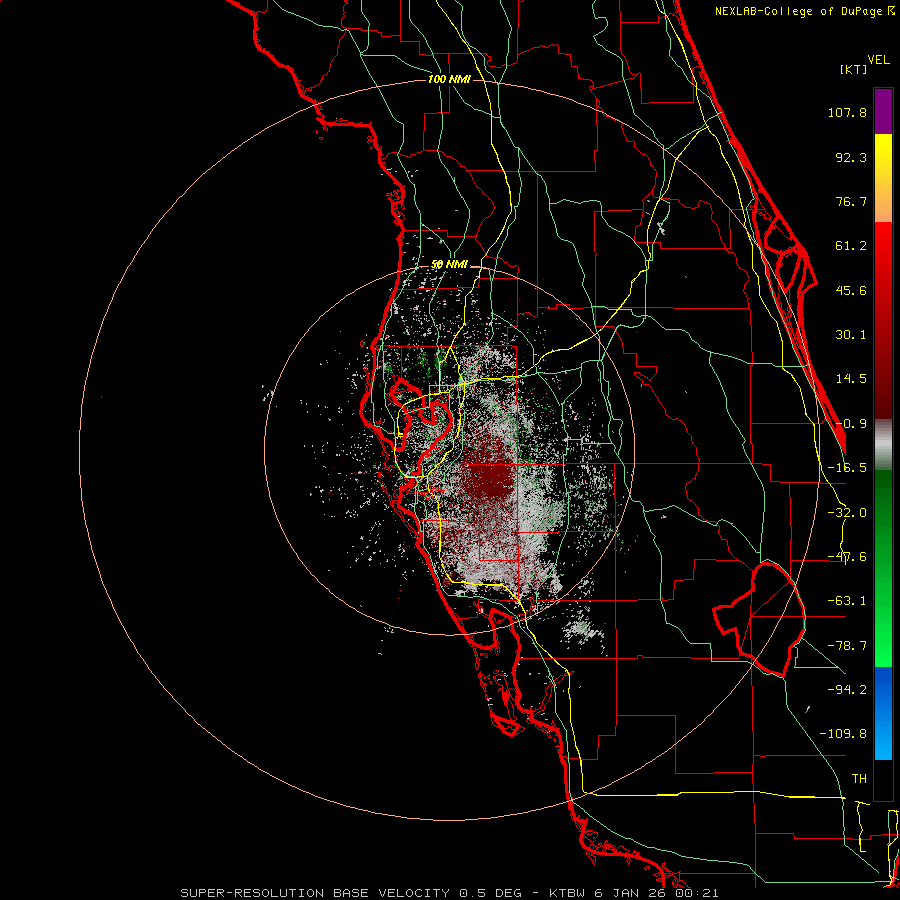The height and width of the screenshot is (900, 900).
Task: Click the 50 NMI range ring label
Action: 449,265
